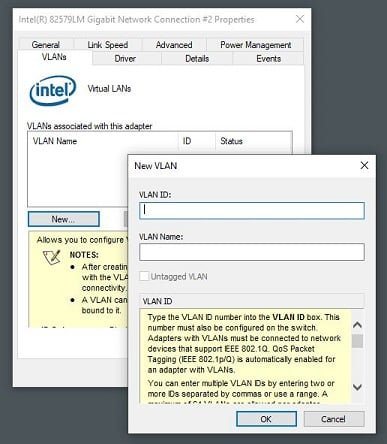Click the help text scroll down arrow
The height and width of the screenshot is (444, 387).
point(357,387)
